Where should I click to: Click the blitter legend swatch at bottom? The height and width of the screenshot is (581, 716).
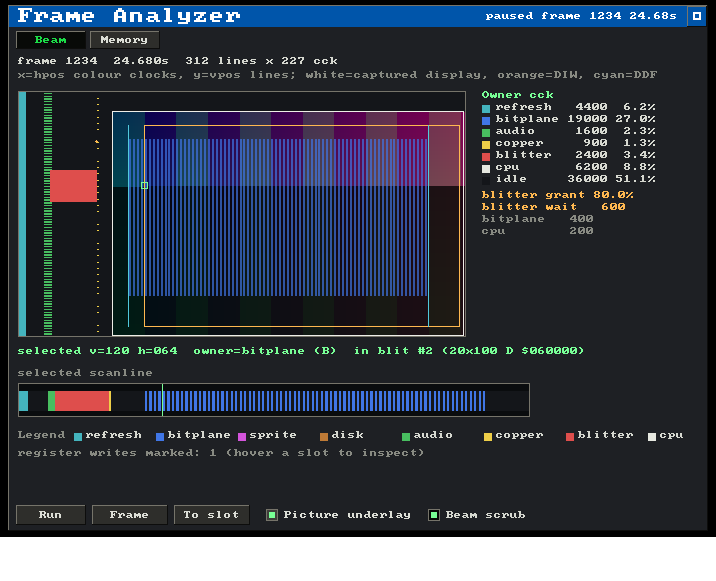570,437
